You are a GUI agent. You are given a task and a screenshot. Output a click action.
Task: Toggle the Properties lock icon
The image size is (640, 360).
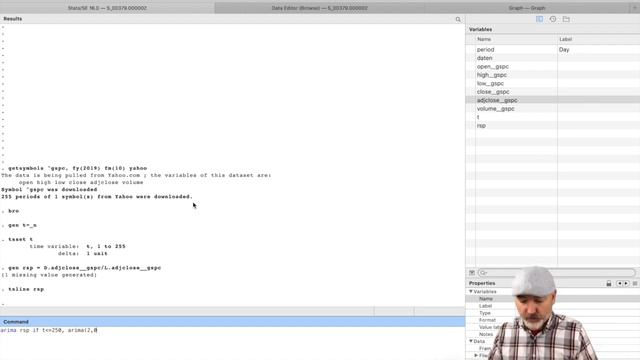click(x=609, y=283)
